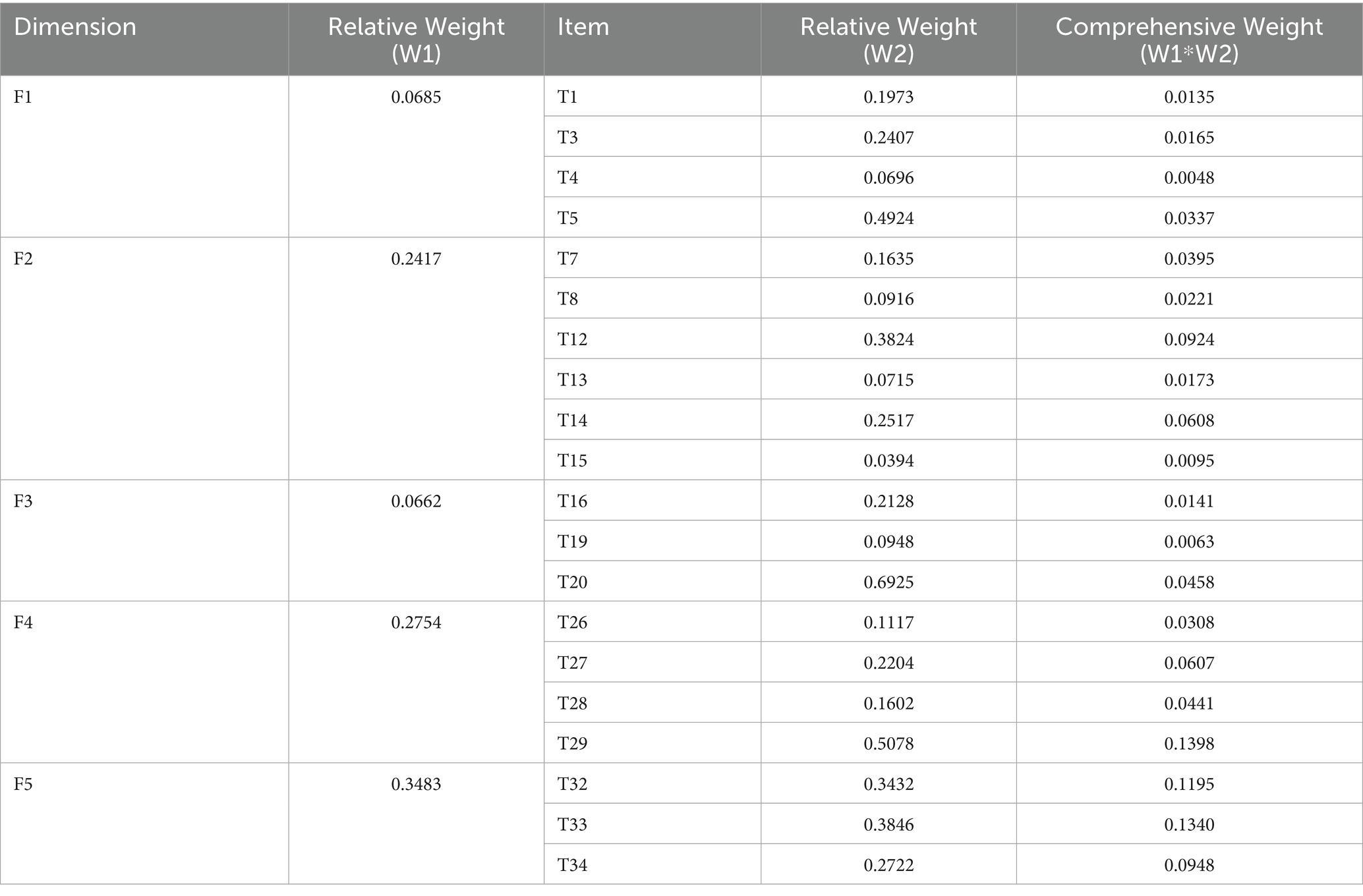Click T33's comprehensive weight 0.1340
The width and height of the screenshot is (1363, 896).
[1189, 825]
